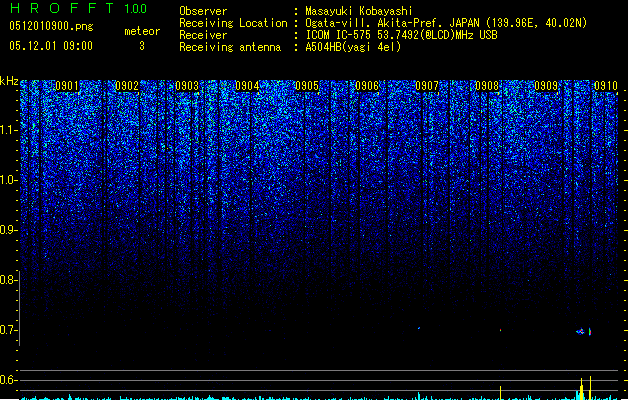Click the 0905 time marker

(x=307, y=86)
